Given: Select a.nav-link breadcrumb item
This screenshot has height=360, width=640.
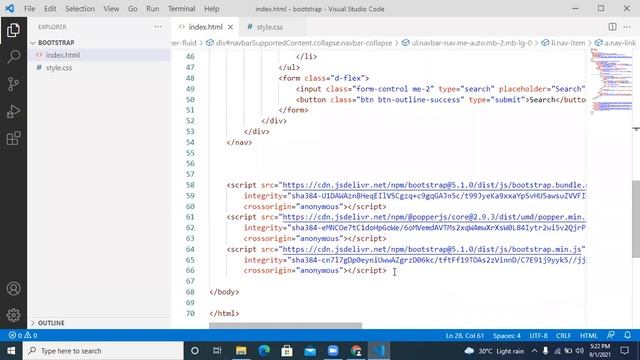Looking at the screenshot, I should click(616, 43).
